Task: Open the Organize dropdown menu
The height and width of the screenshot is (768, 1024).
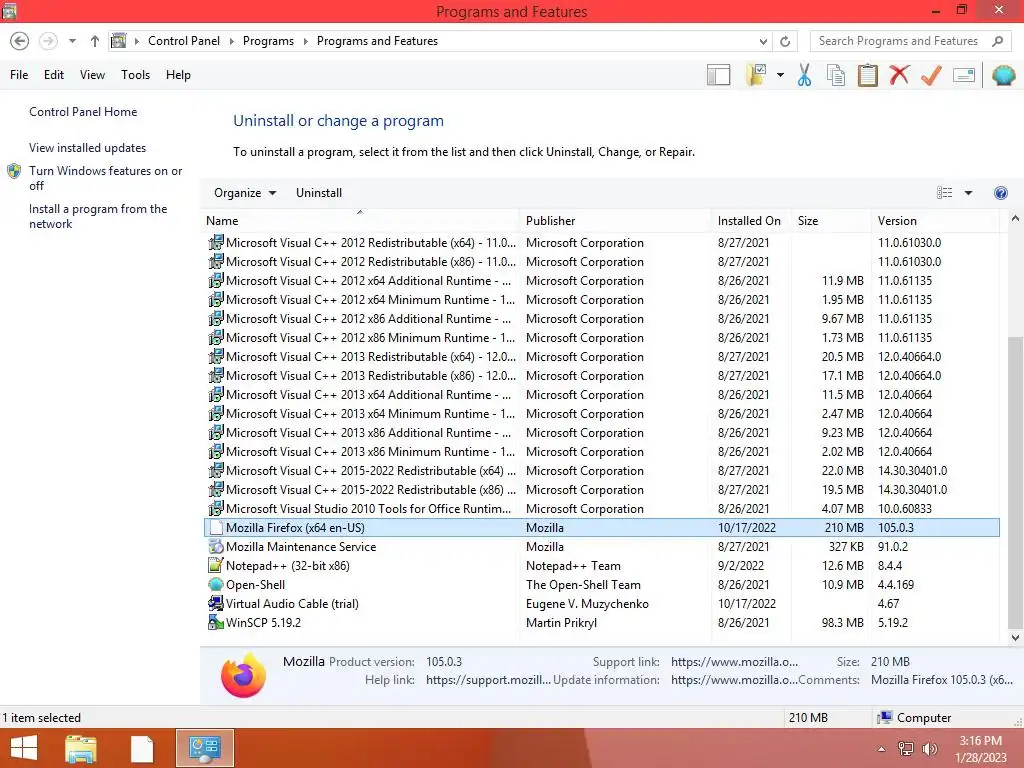Action: coord(245,193)
